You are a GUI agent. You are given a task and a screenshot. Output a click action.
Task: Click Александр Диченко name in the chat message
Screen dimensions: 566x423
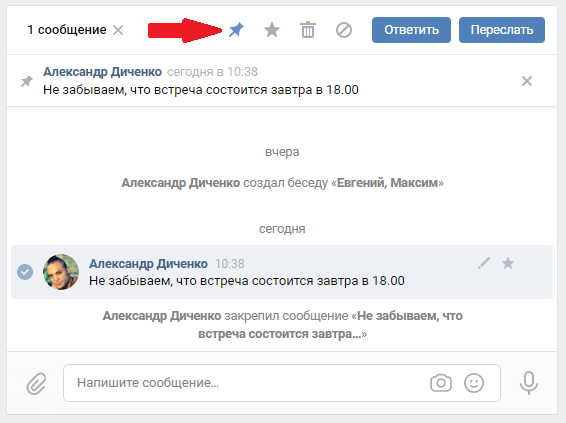148,264
